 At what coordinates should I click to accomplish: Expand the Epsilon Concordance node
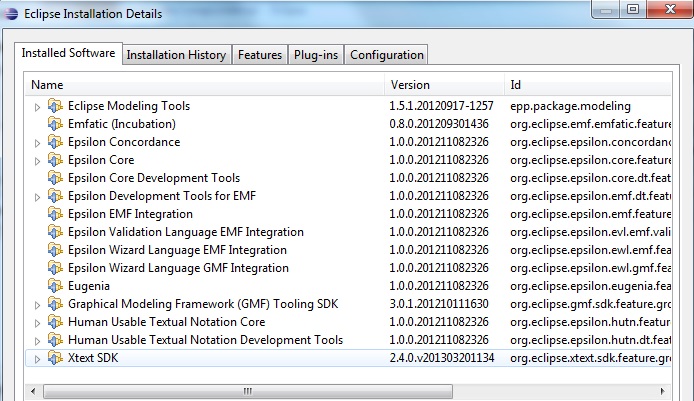(x=37, y=143)
